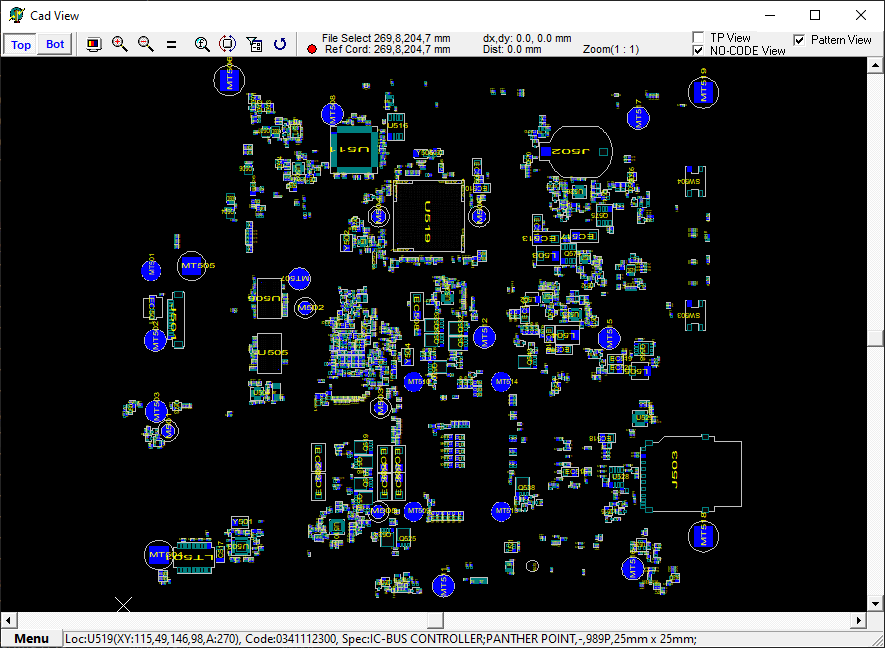Click the red Ref Cord indicator dot
The width and height of the screenshot is (885, 648).
312,49
